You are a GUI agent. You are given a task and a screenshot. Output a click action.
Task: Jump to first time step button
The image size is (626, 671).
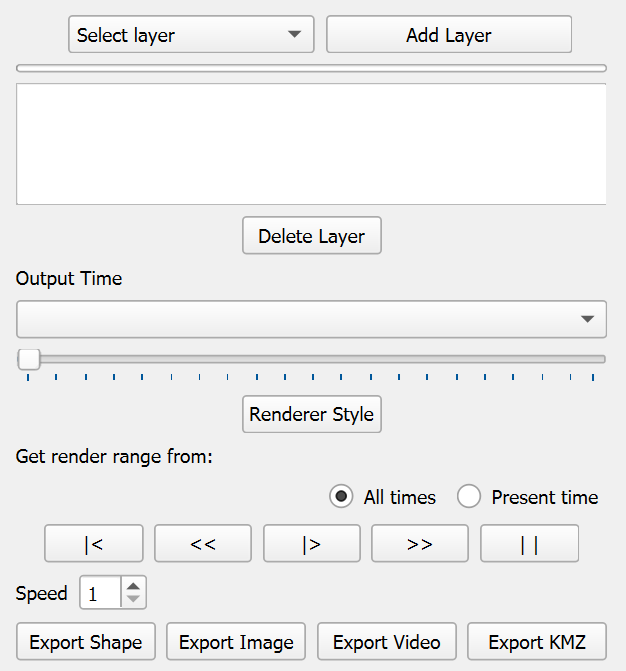point(94,544)
